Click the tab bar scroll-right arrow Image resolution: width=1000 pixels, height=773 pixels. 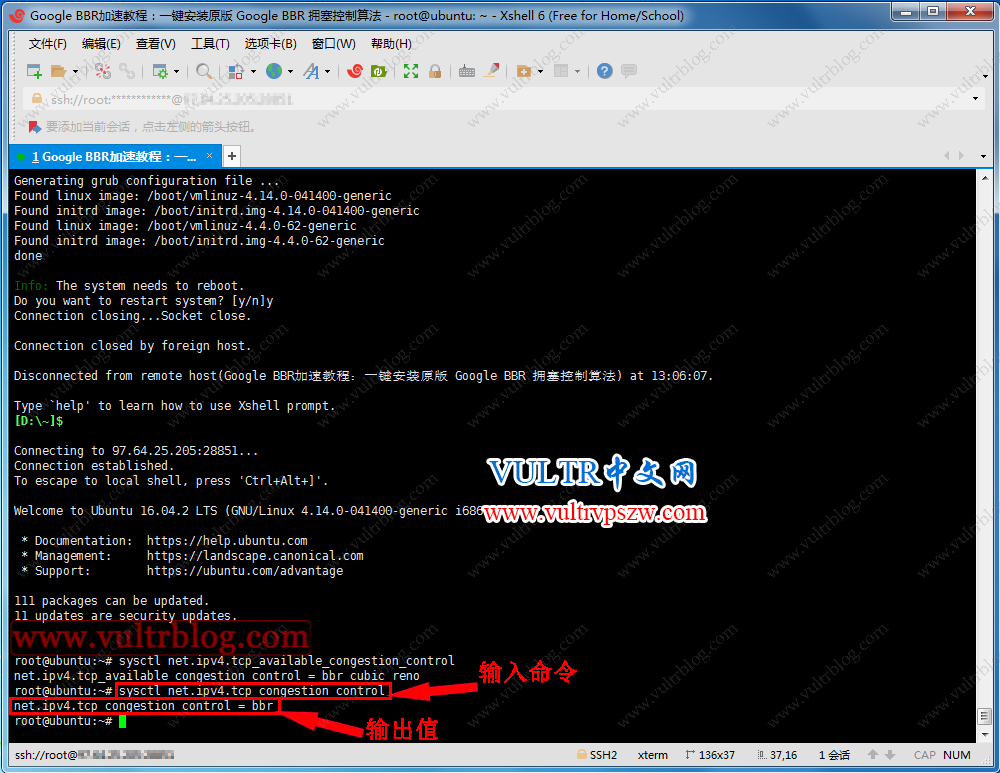click(961, 156)
